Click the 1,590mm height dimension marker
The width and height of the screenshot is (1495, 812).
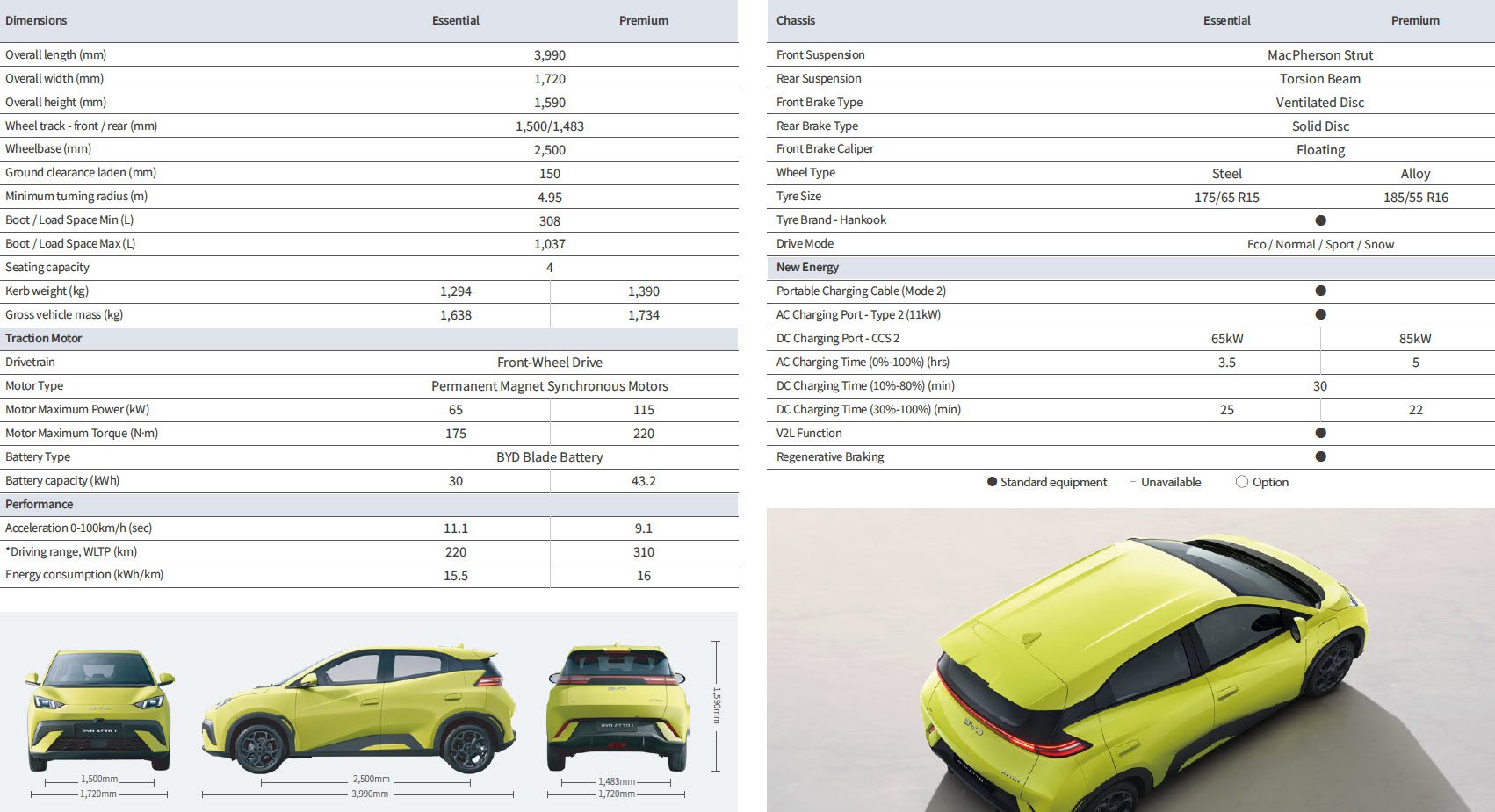[716, 706]
